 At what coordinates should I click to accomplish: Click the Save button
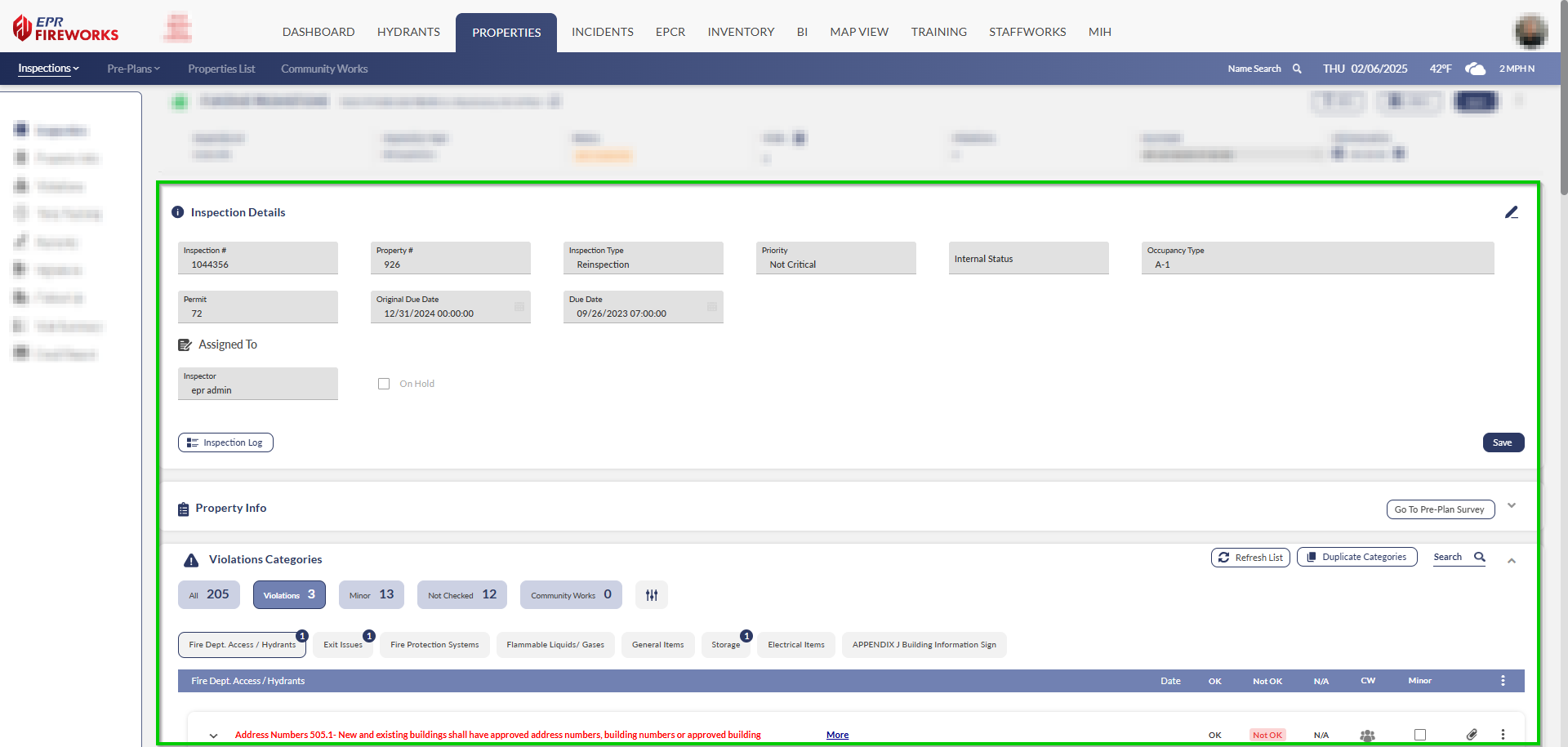point(1503,442)
